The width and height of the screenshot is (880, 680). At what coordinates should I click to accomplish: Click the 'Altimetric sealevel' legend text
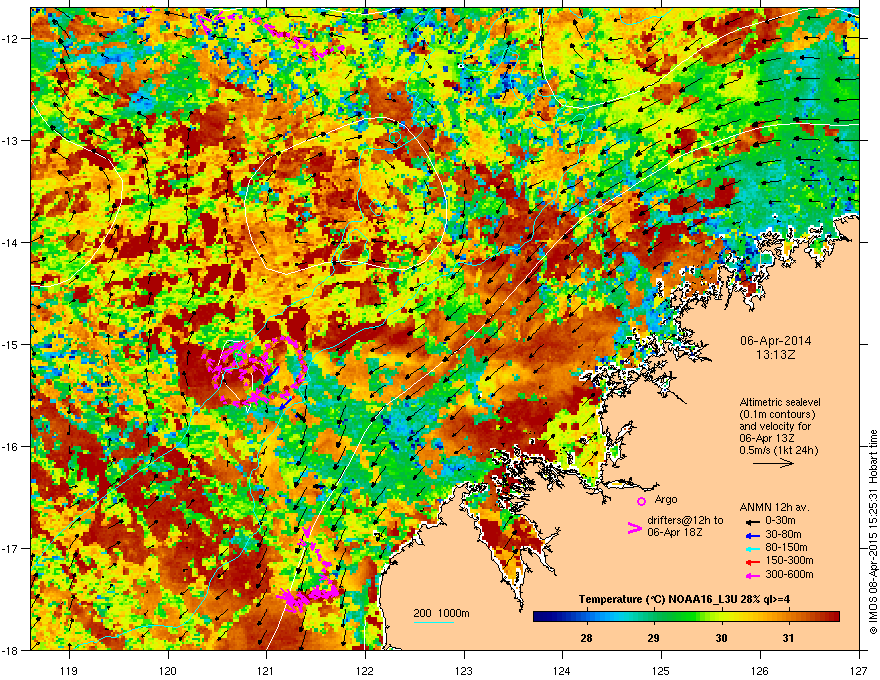click(x=780, y=402)
